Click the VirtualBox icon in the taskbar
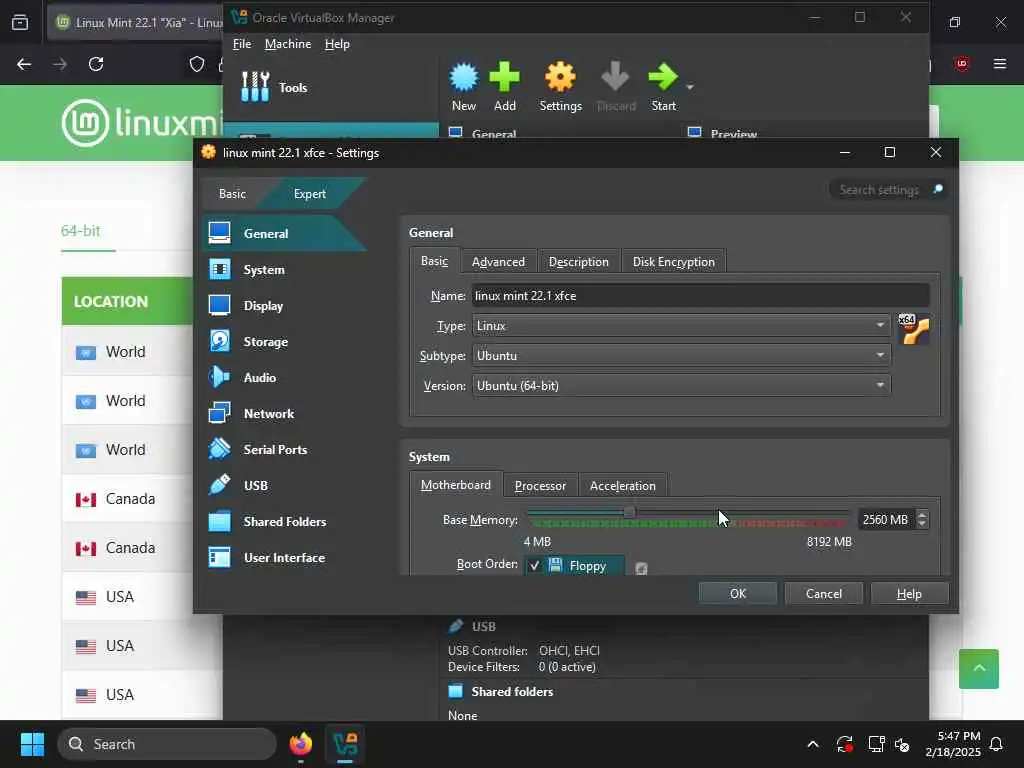The width and height of the screenshot is (1024, 768). [x=345, y=744]
